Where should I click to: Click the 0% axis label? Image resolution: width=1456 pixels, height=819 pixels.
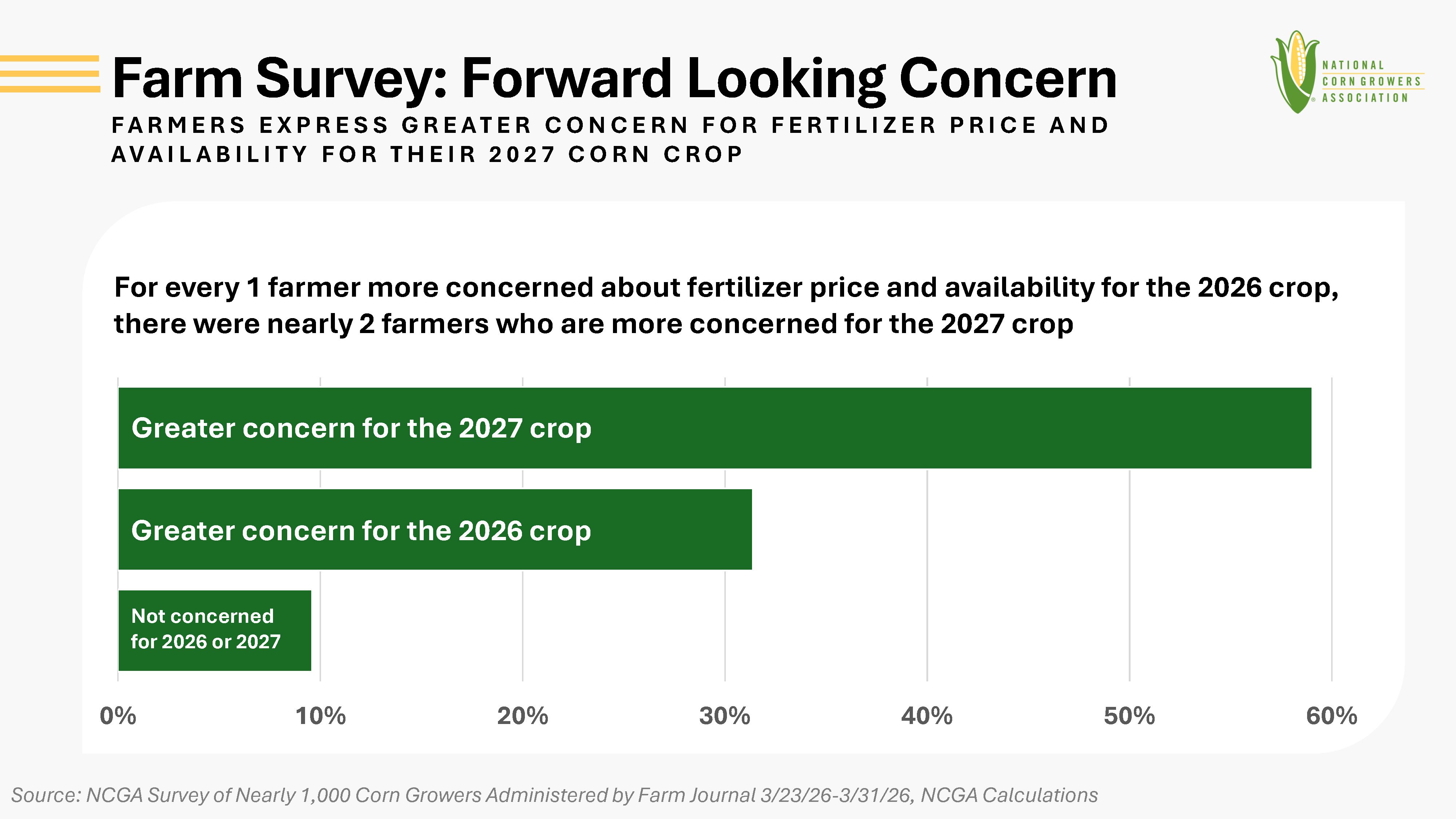pyautogui.click(x=118, y=716)
